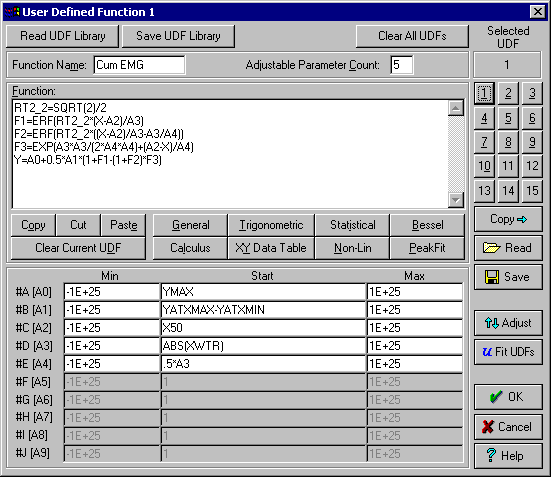Open the Calculus functions list
This screenshot has height=477, width=551.
(x=190, y=248)
